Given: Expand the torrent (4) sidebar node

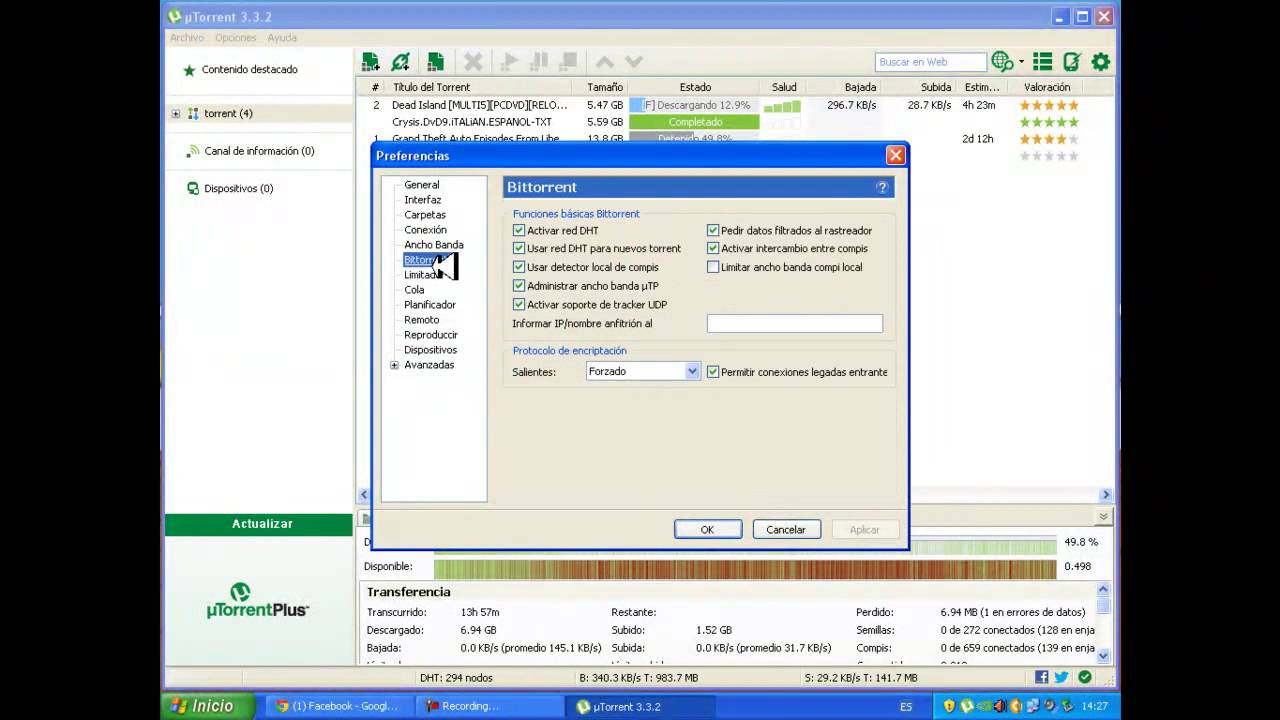Looking at the screenshot, I should (x=176, y=114).
